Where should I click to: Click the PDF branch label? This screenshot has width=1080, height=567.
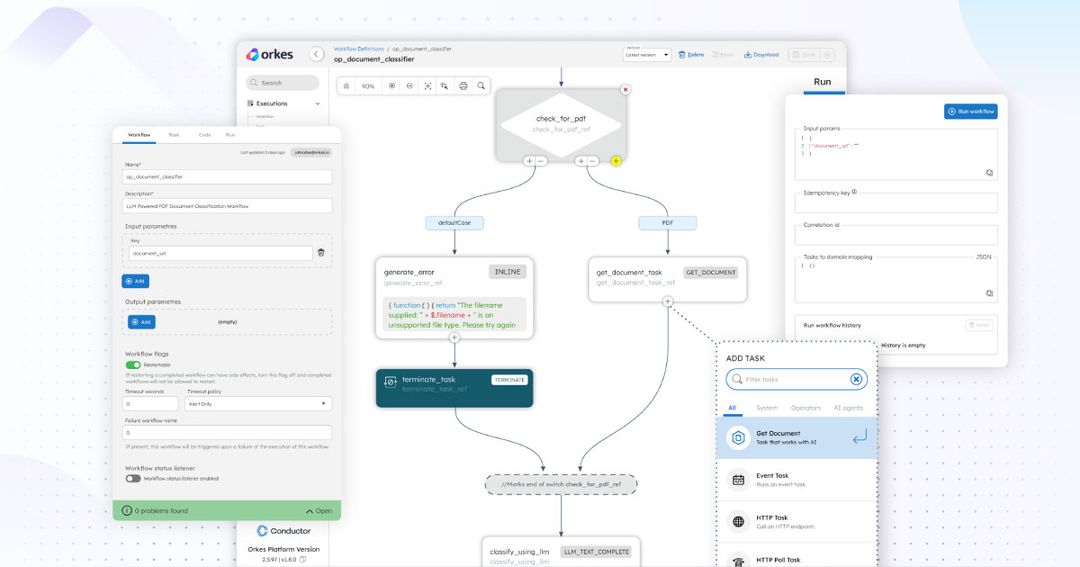667,223
